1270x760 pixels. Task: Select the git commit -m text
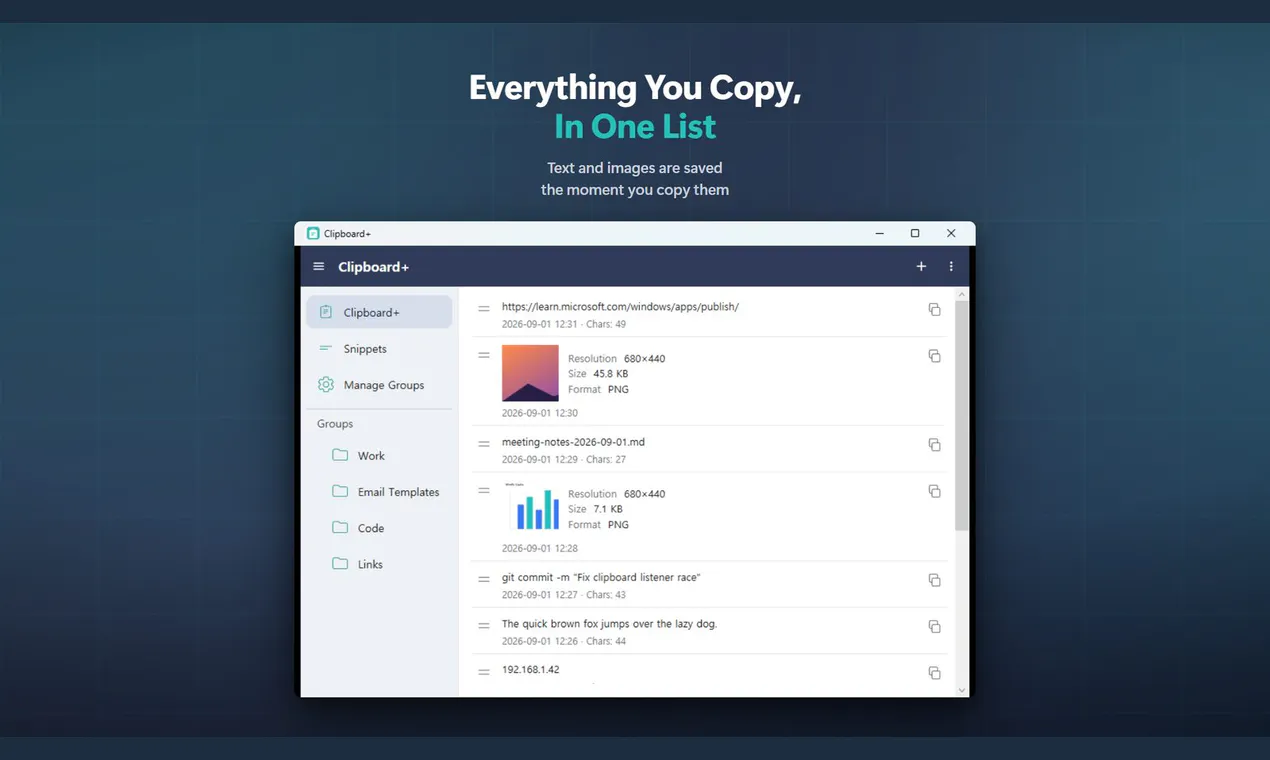(601, 578)
